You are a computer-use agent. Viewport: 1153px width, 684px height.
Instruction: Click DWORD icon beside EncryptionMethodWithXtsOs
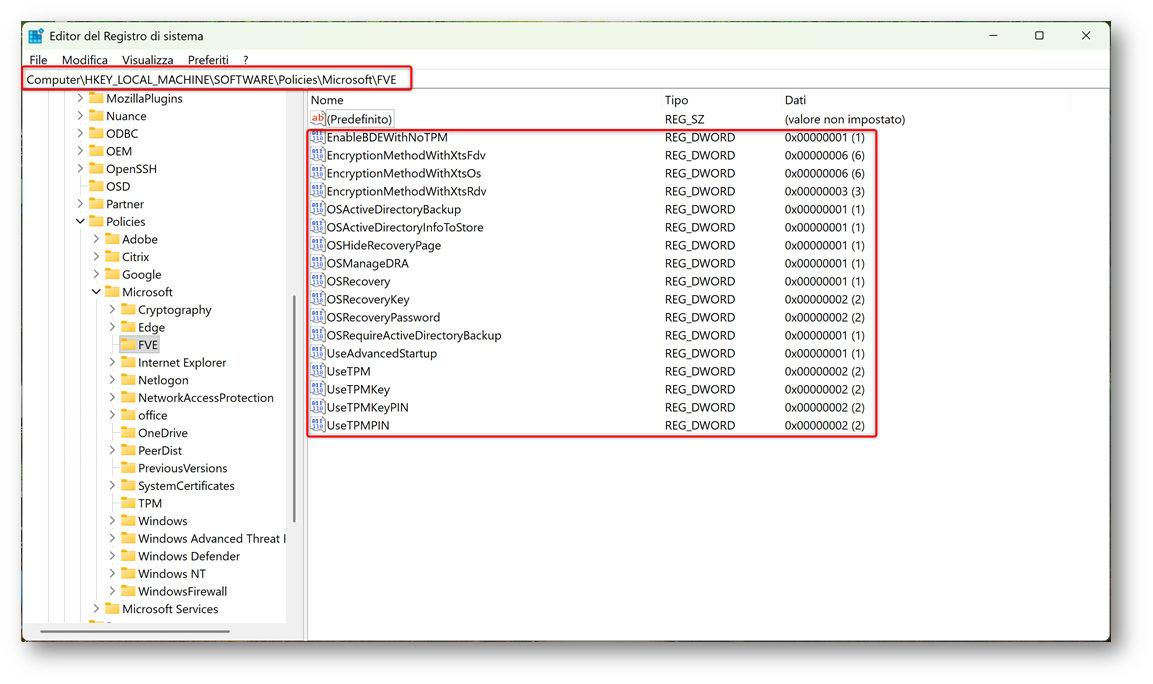[x=317, y=174]
